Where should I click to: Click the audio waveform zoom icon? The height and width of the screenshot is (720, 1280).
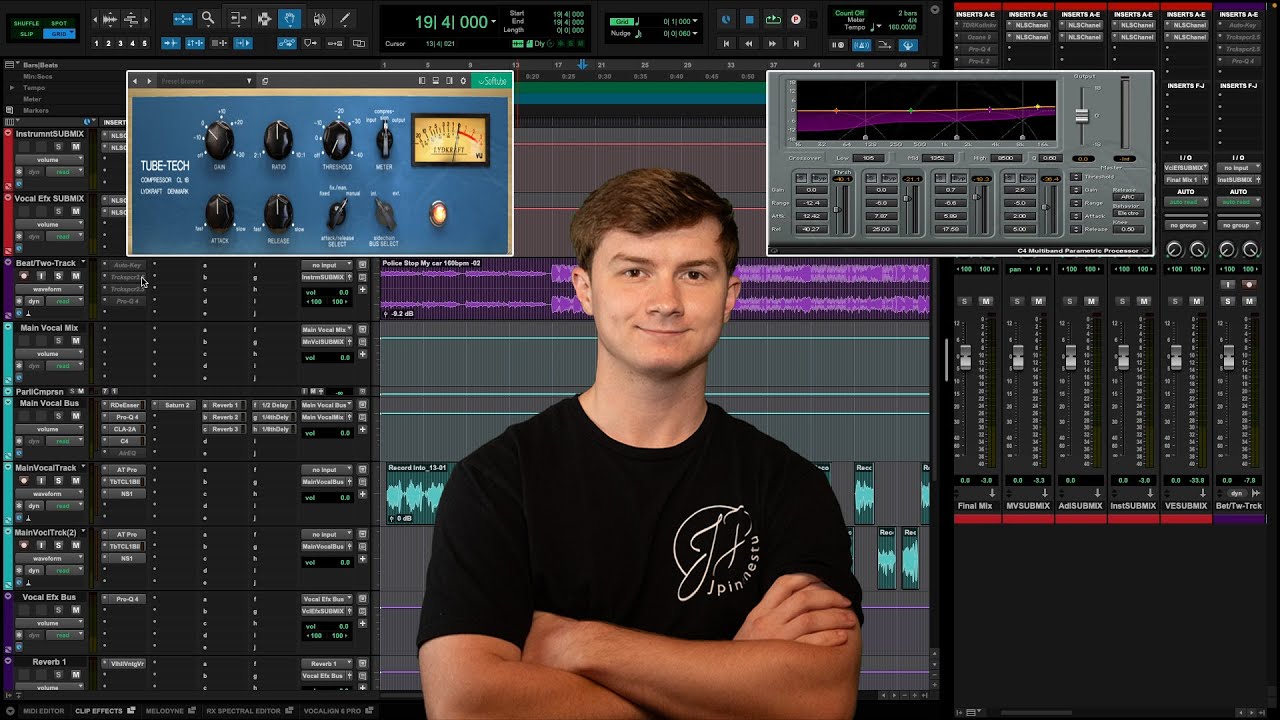[x=110, y=19]
